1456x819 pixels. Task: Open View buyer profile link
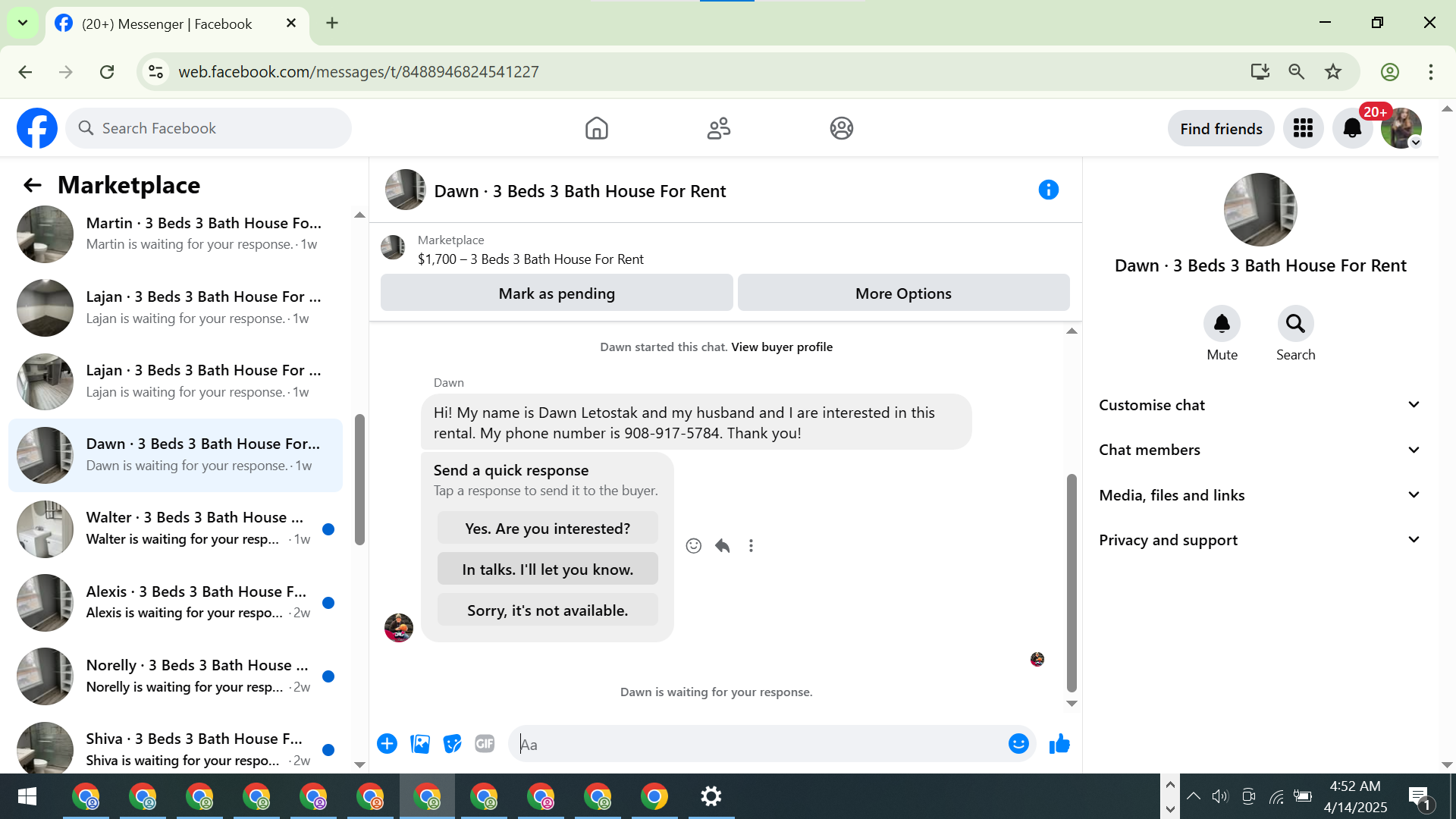click(782, 347)
